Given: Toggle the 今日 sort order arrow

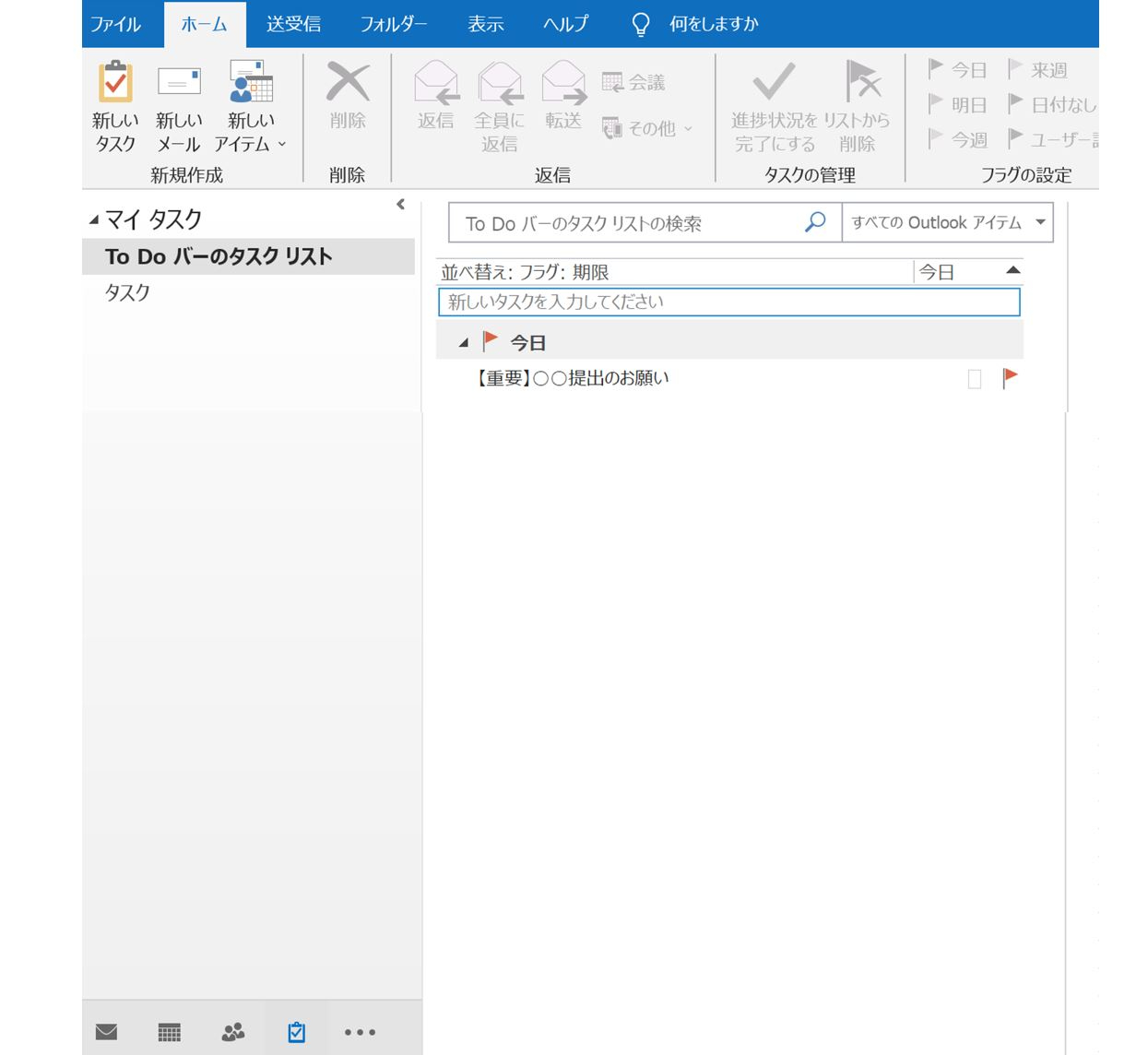Looking at the screenshot, I should 1012,271.
